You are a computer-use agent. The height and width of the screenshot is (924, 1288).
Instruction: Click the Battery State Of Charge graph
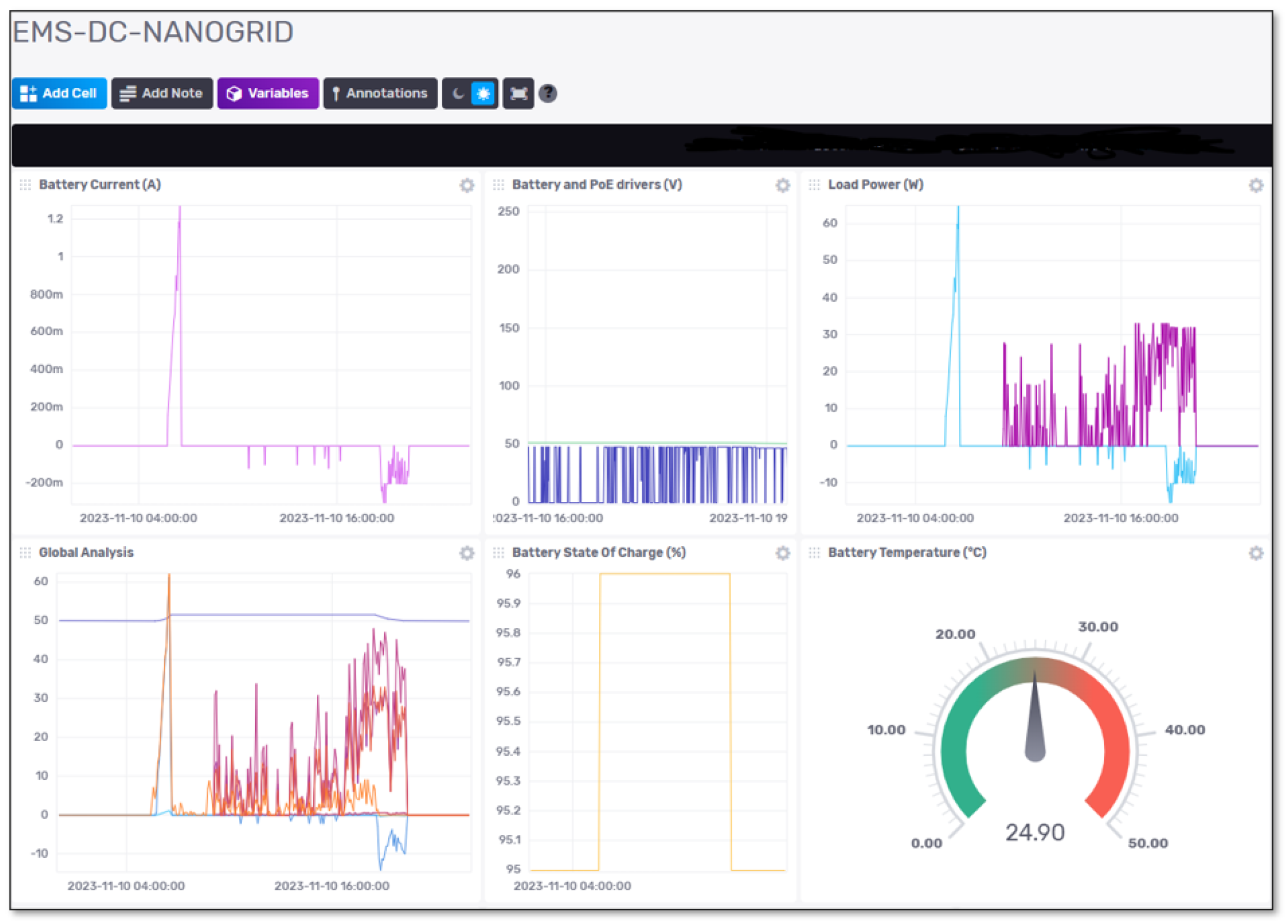click(x=658, y=721)
